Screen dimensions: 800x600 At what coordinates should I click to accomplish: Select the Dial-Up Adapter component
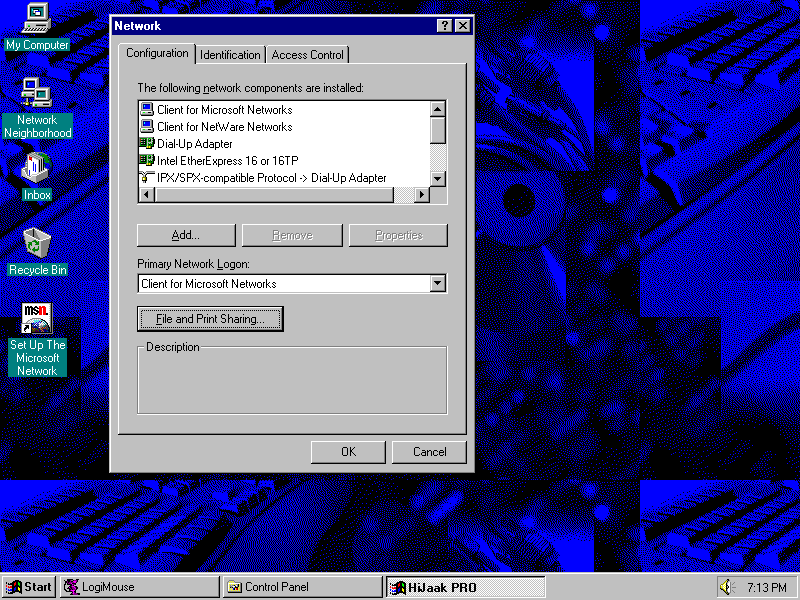[x=194, y=144]
